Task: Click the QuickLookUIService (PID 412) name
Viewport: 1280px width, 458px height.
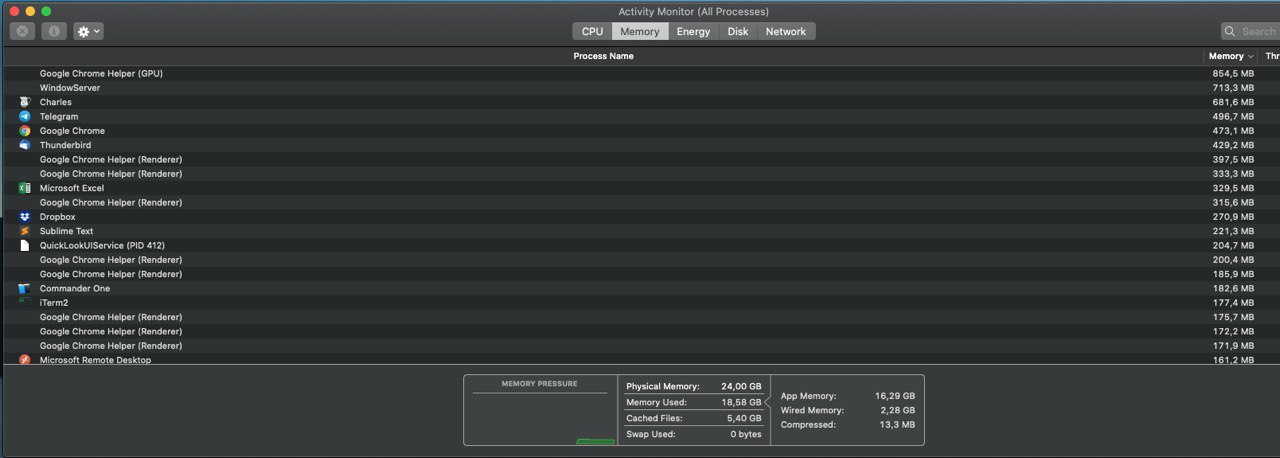Action: 102,245
